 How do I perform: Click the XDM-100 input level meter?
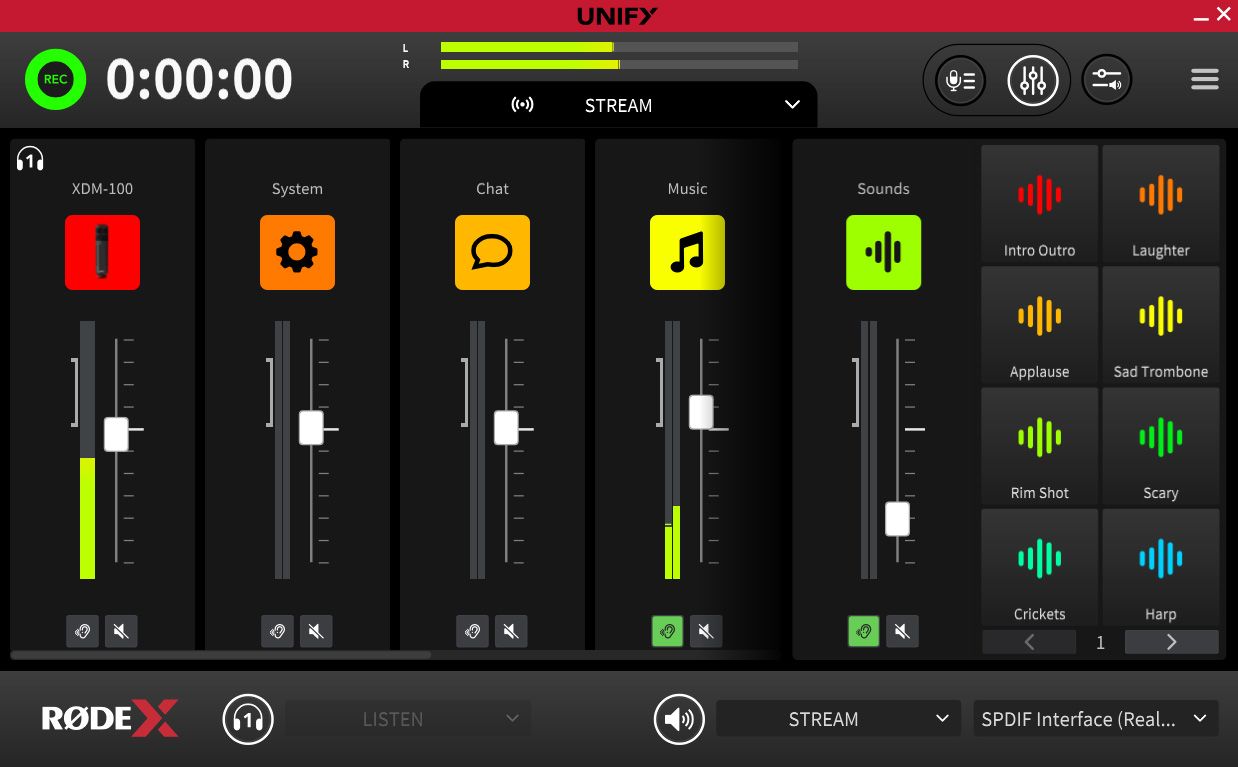(87, 450)
